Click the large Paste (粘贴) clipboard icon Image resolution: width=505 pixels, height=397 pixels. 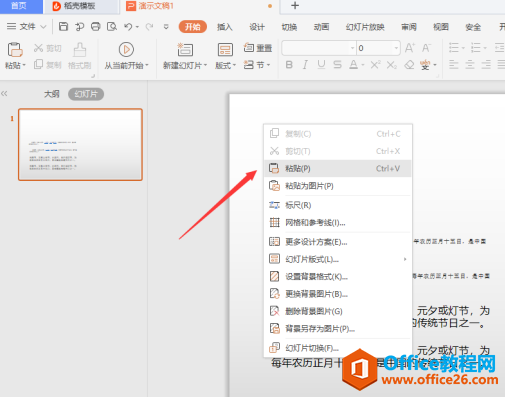pyautogui.click(x=15, y=50)
